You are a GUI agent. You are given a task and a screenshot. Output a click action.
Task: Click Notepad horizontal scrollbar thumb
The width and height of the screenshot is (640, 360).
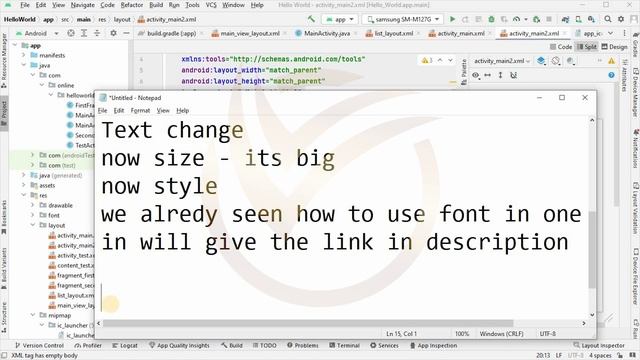click(308, 323)
